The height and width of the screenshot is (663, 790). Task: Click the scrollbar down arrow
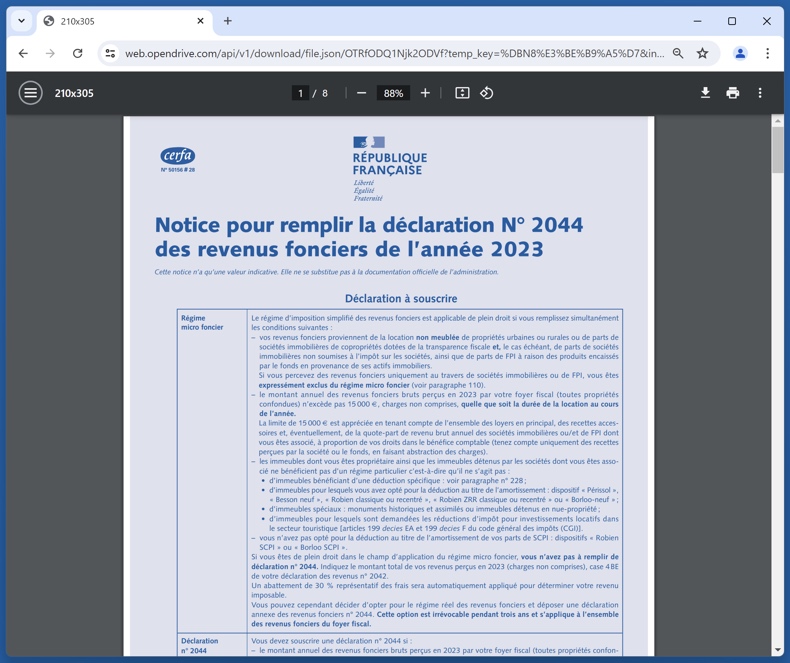coord(778,650)
